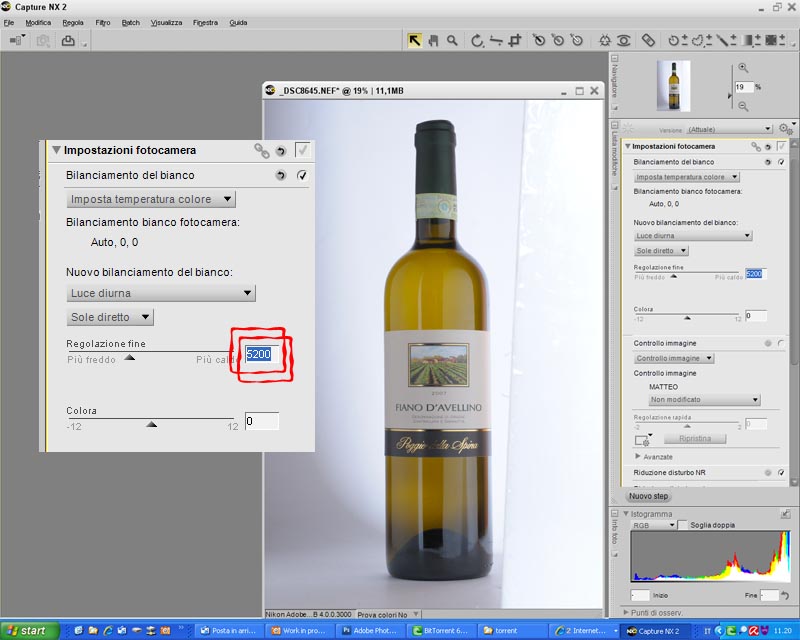Click the histogram reset arrow next to Fine
Viewport: 800px width, 640px height.
tap(784, 595)
